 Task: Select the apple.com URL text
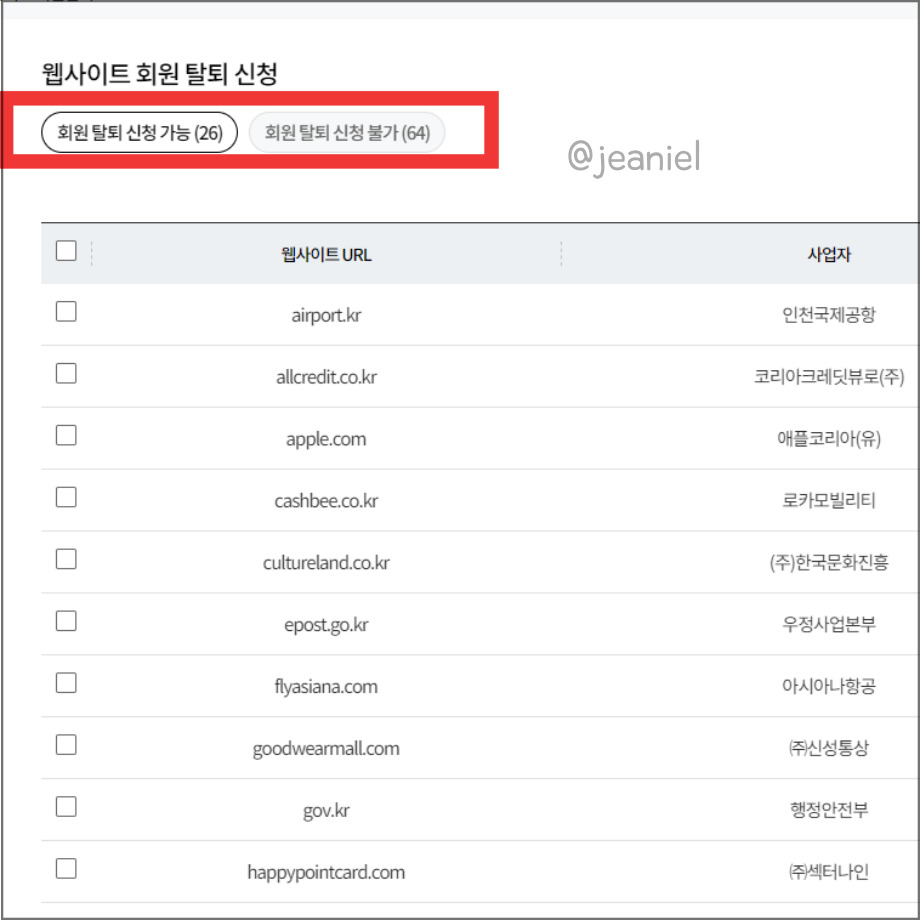tap(326, 438)
